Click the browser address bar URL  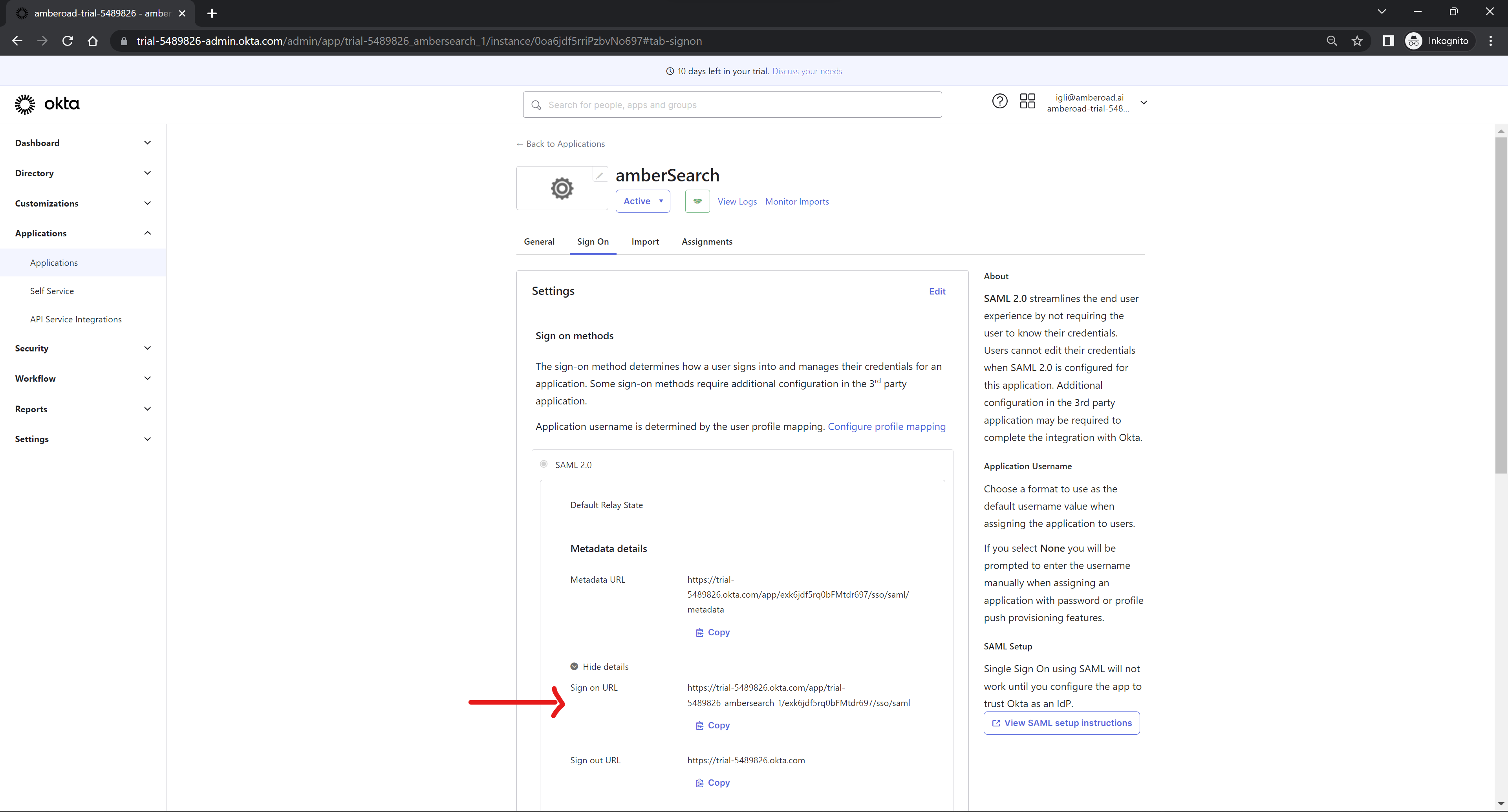(419, 41)
